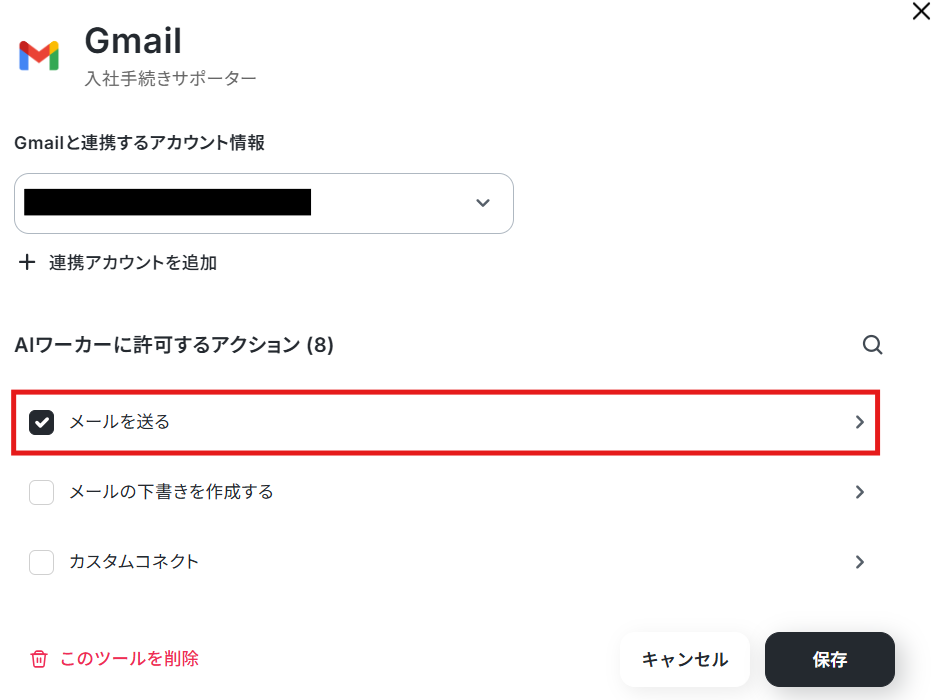
Task: Expand the メールを送る chevron arrow
Action: coord(860,423)
